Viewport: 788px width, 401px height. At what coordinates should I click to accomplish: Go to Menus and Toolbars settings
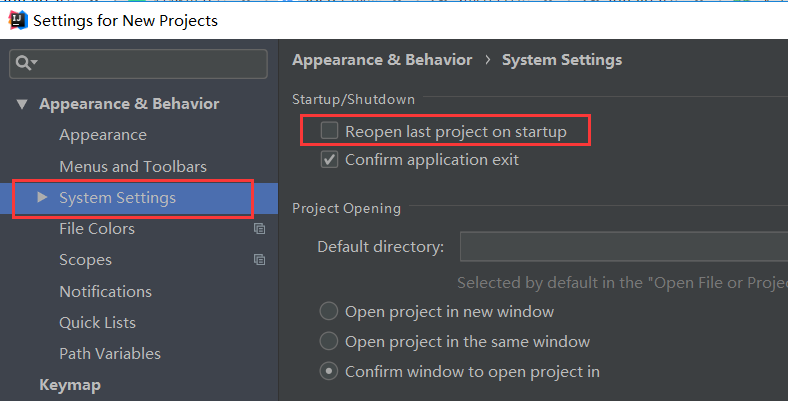pyautogui.click(x=132, y=166)
